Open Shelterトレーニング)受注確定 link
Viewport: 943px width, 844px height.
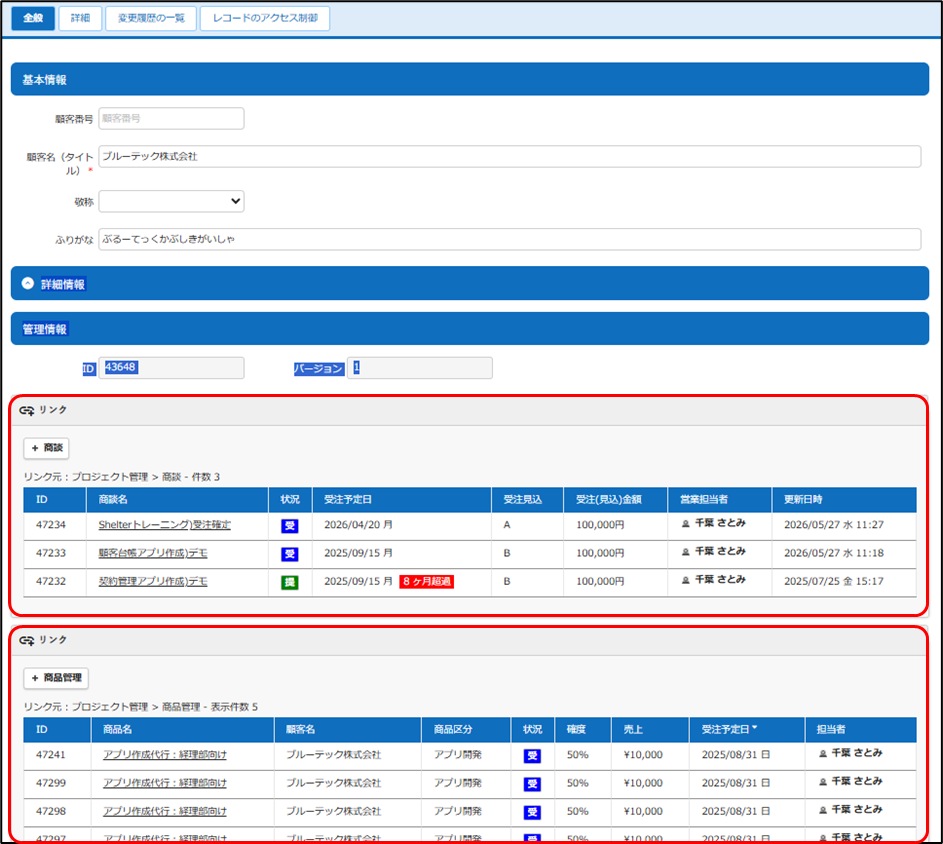(164, 525)
